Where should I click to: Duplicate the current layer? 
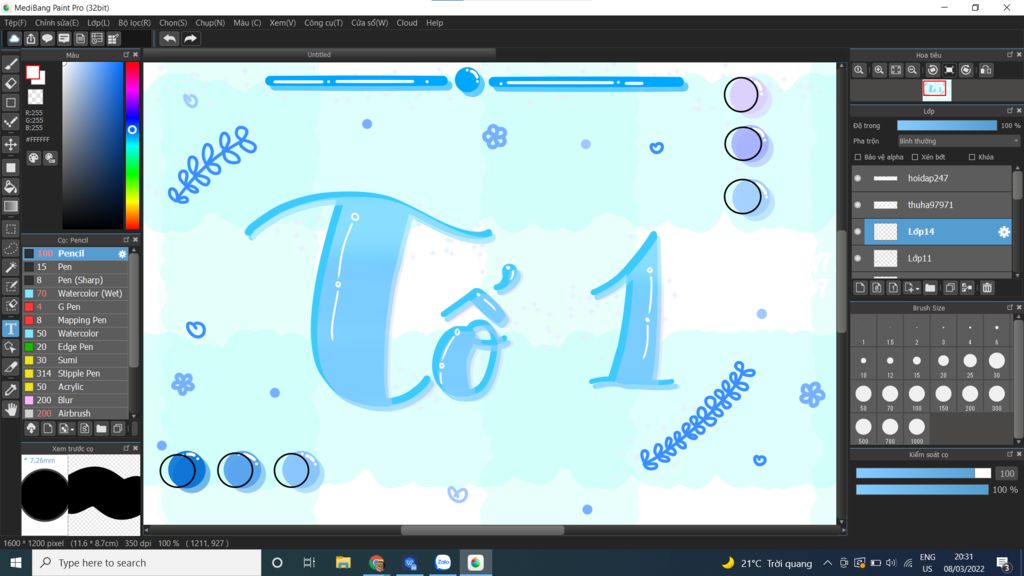click(950, 287)
